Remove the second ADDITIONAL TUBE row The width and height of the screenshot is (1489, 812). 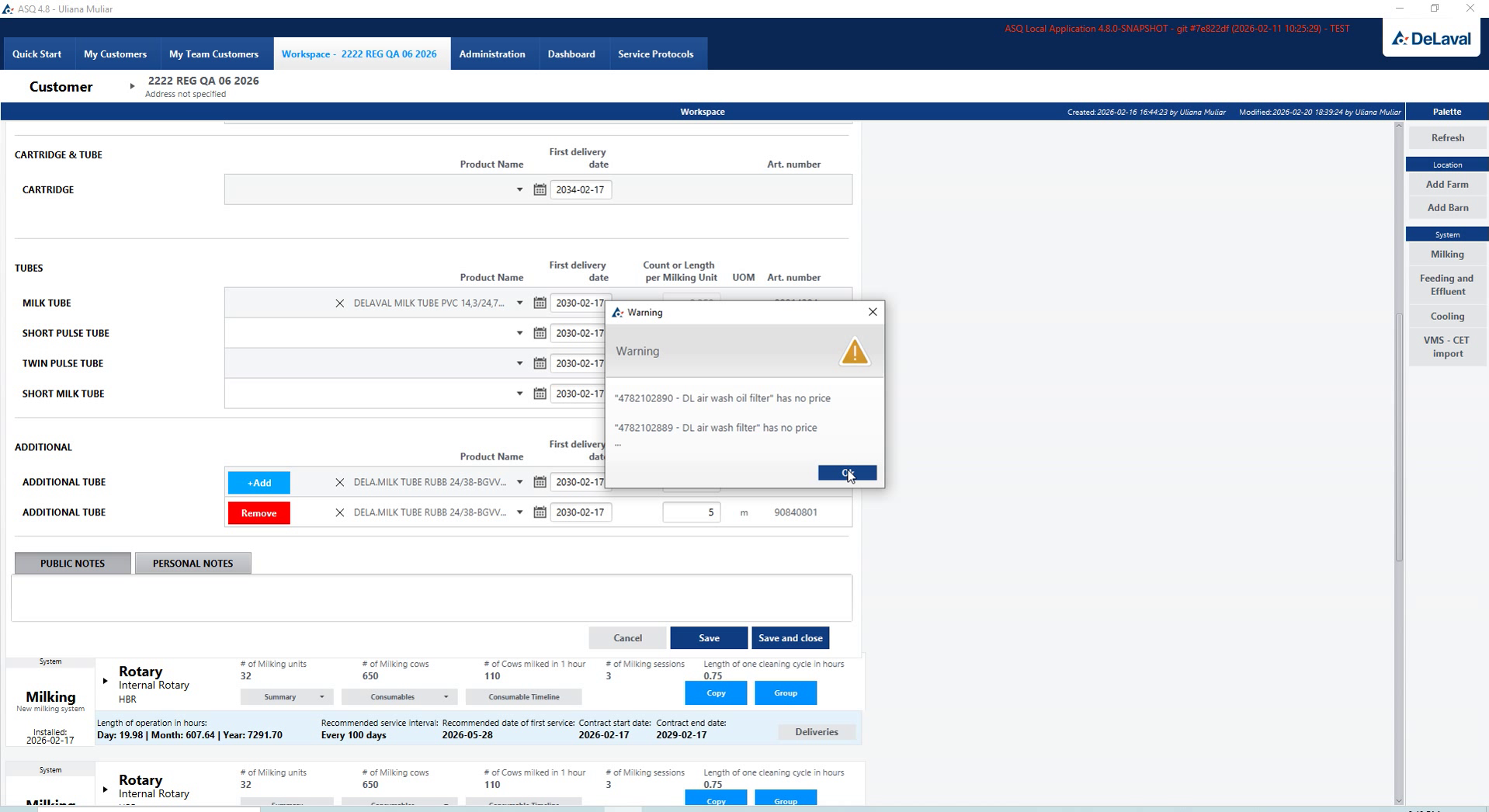point(259,512)
